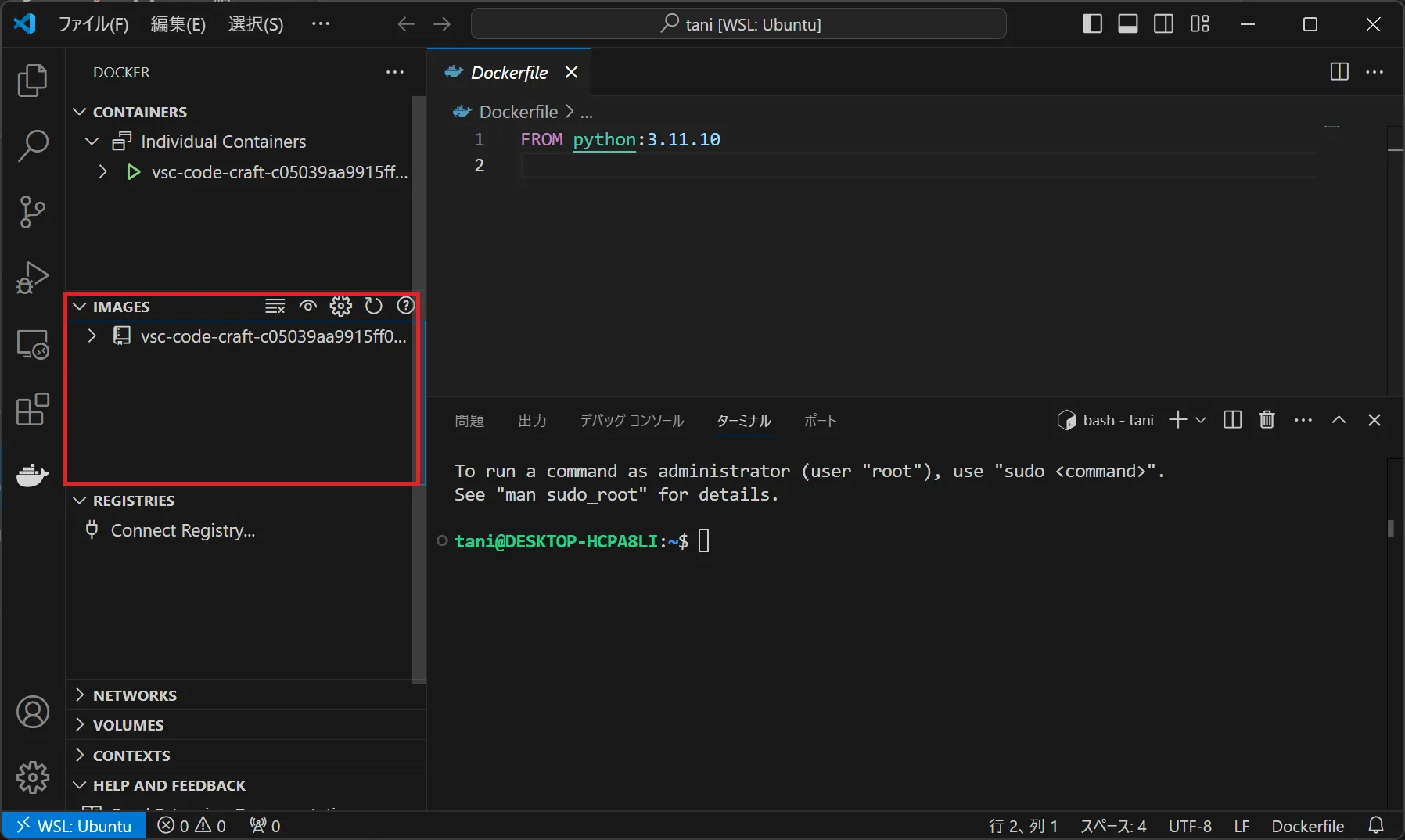Open the ファイル(F) menu
The width and height of the screenshot is (1405, 840).
[93, 24]
